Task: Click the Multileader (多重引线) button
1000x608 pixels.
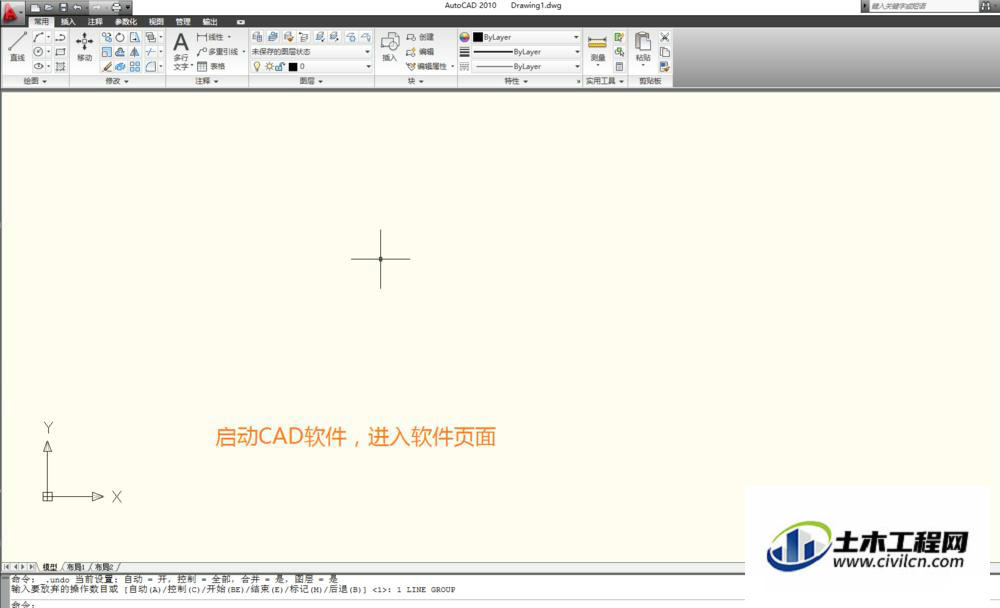Action: [x=220, y=52]
